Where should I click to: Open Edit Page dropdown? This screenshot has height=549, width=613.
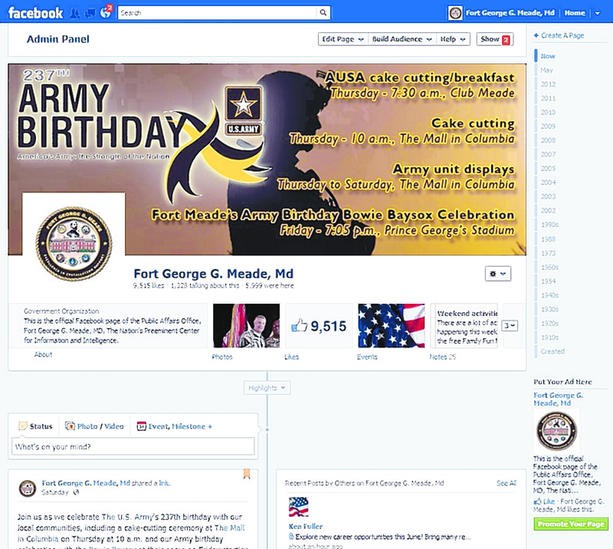point(343,39)
